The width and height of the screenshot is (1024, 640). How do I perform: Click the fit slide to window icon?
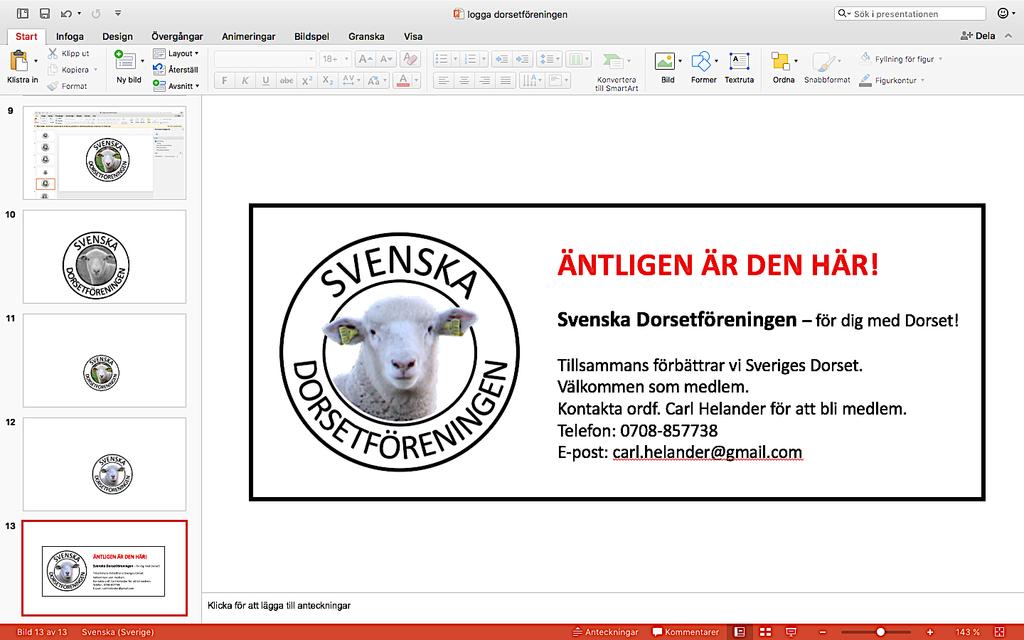(999, 632)
